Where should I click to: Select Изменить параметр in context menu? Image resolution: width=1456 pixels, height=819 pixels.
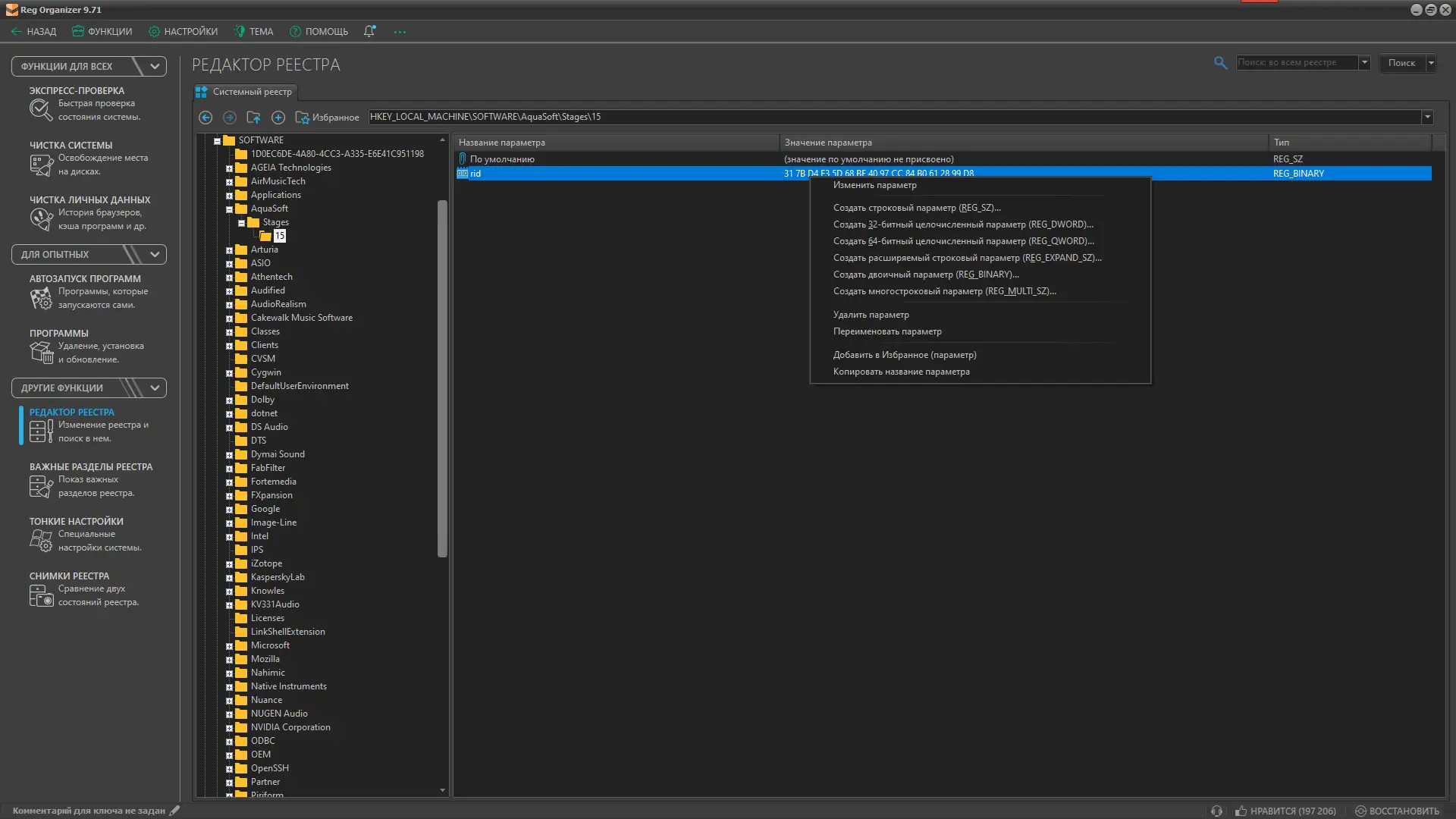pos(874,185)
